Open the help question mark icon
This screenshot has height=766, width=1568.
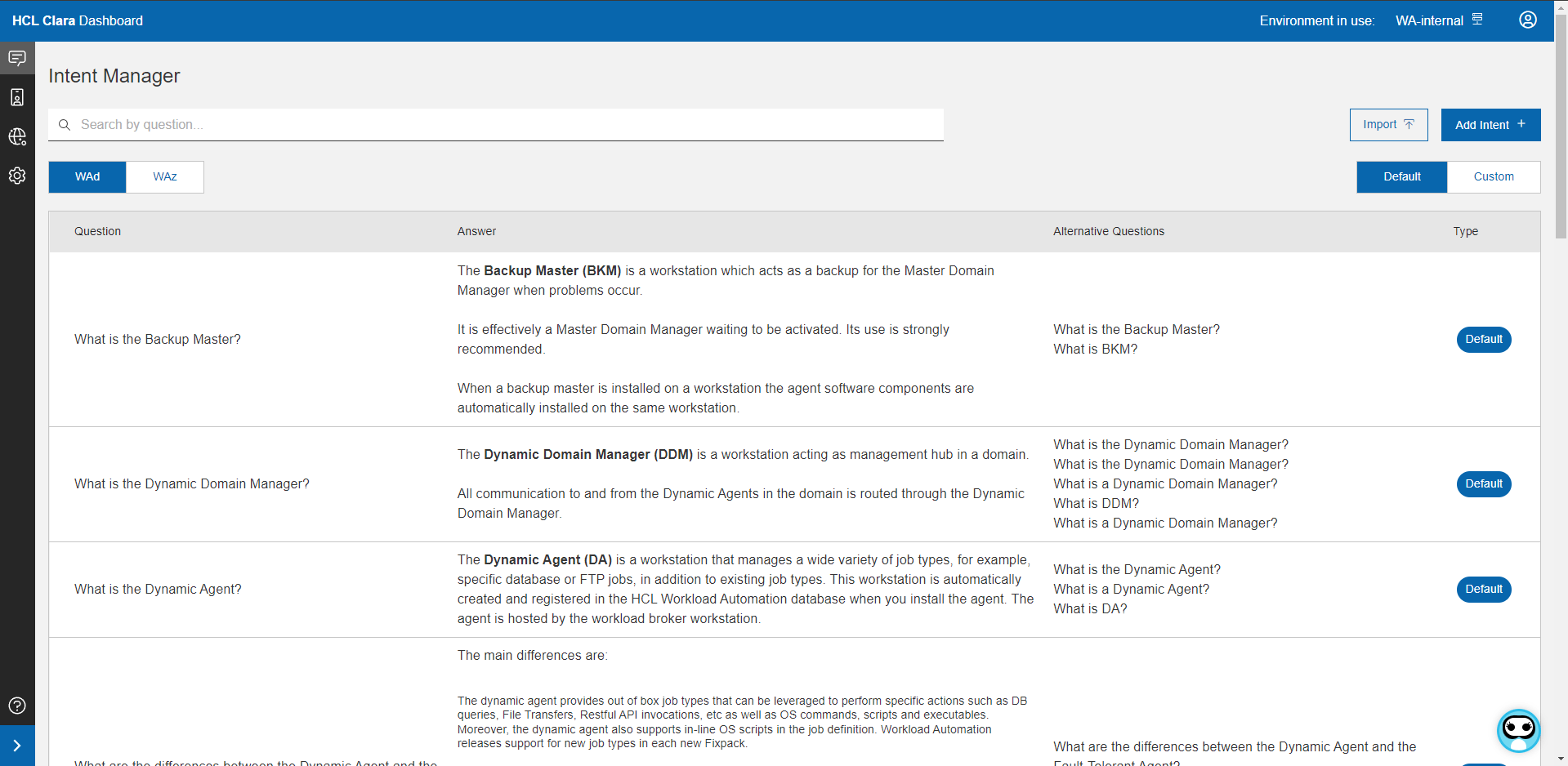[17, 706]
